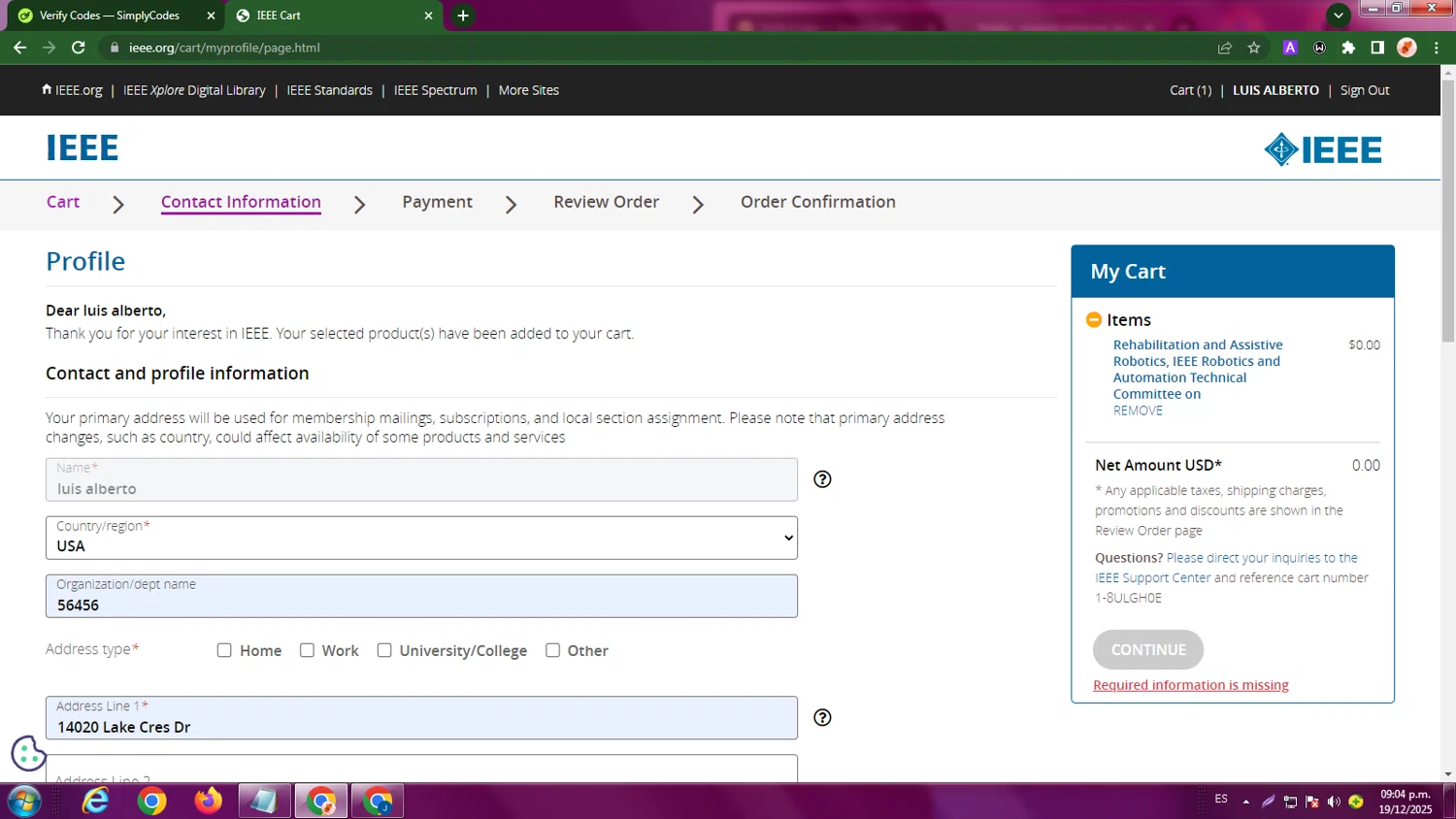1456x819 pixels.
Task: Go to the Payment step
Action: point(437,202)
